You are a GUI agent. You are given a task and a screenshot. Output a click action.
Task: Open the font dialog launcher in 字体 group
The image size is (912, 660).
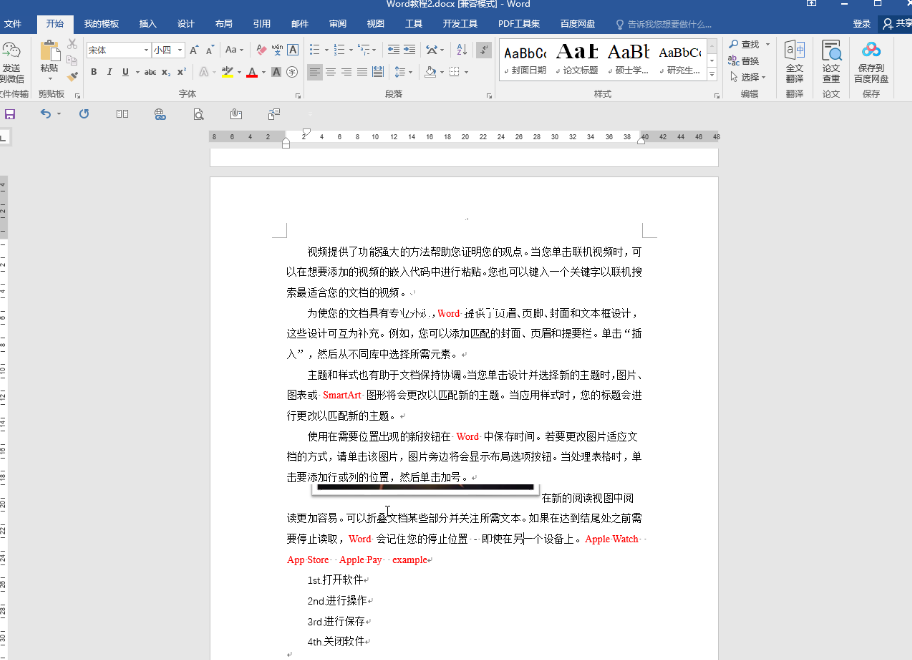click(x=298, y=95)
